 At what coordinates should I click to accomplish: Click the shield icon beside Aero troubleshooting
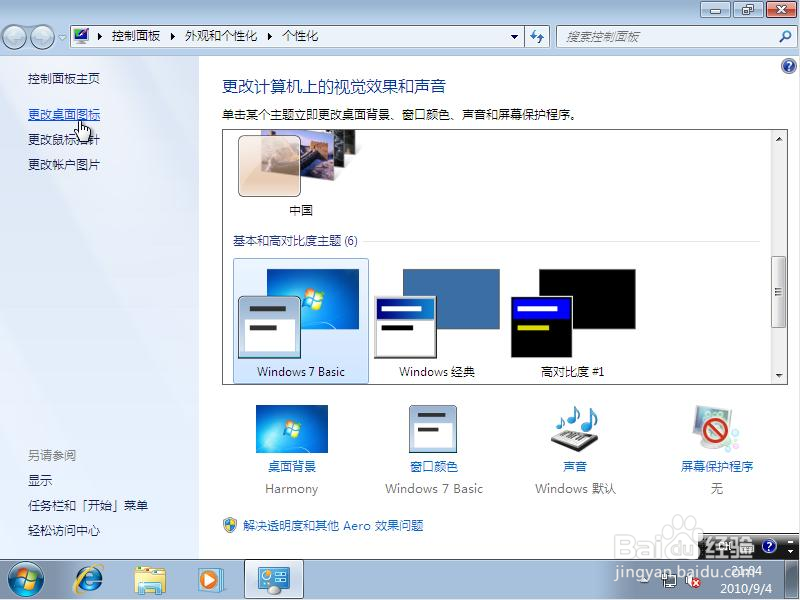(230, 525)
